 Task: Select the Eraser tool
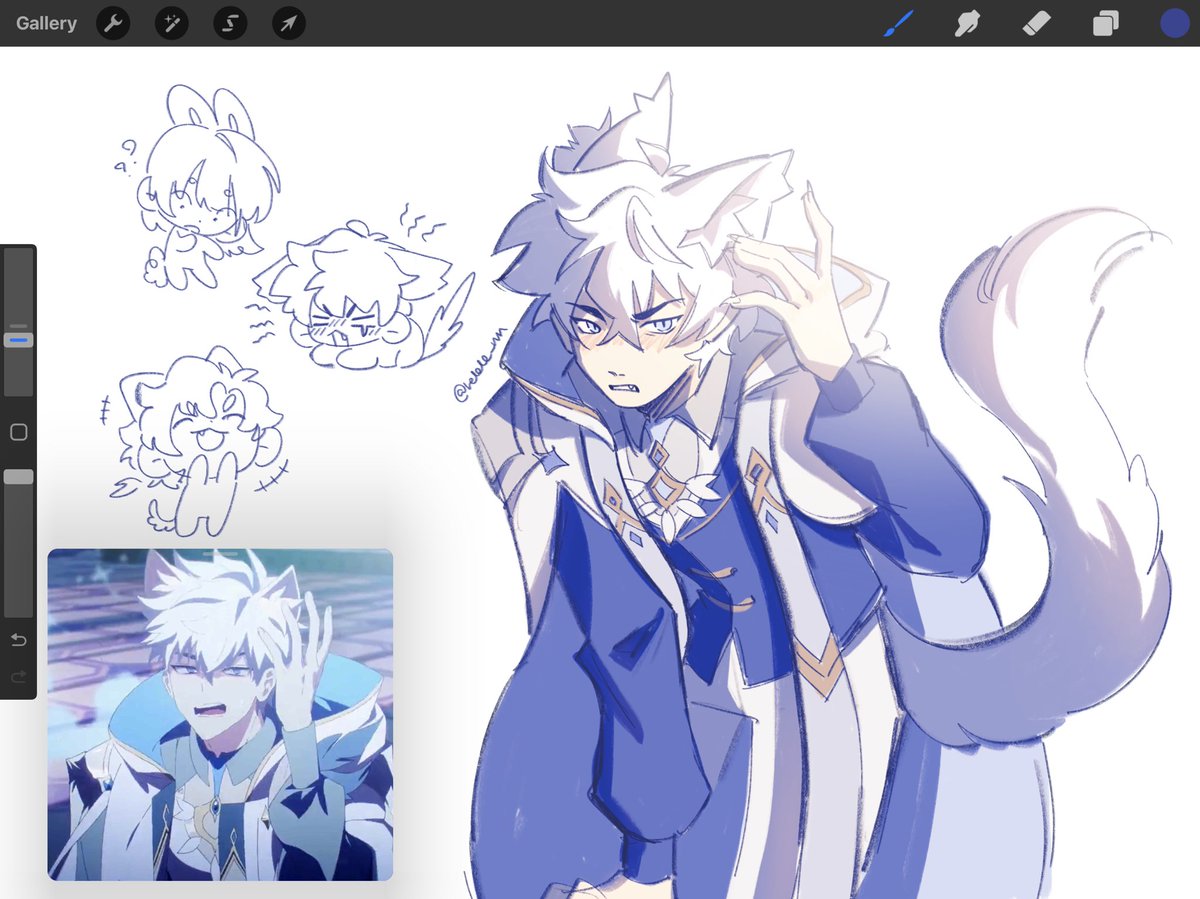[1037, 23]
